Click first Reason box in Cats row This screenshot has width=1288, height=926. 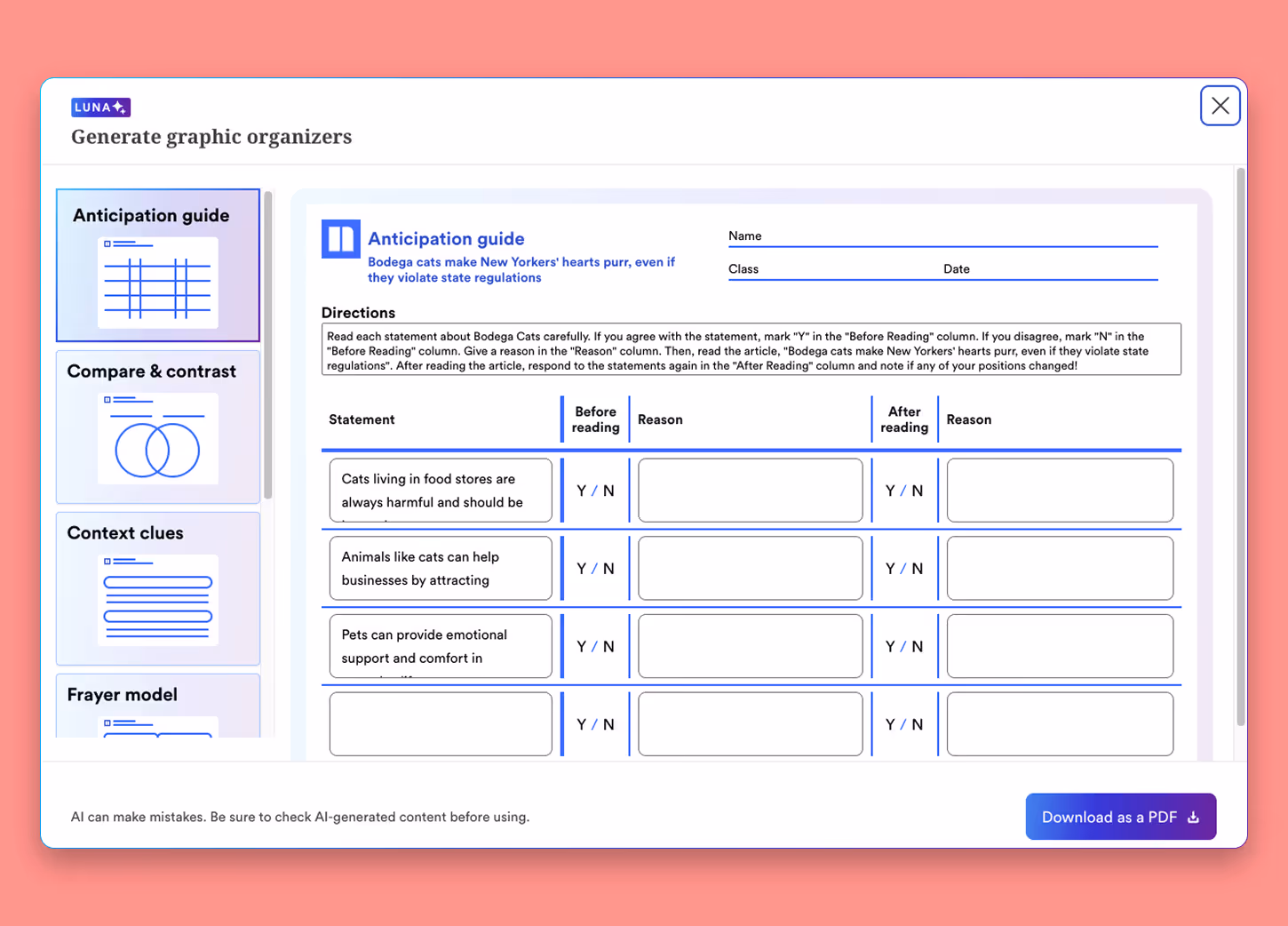coord(751,491)
